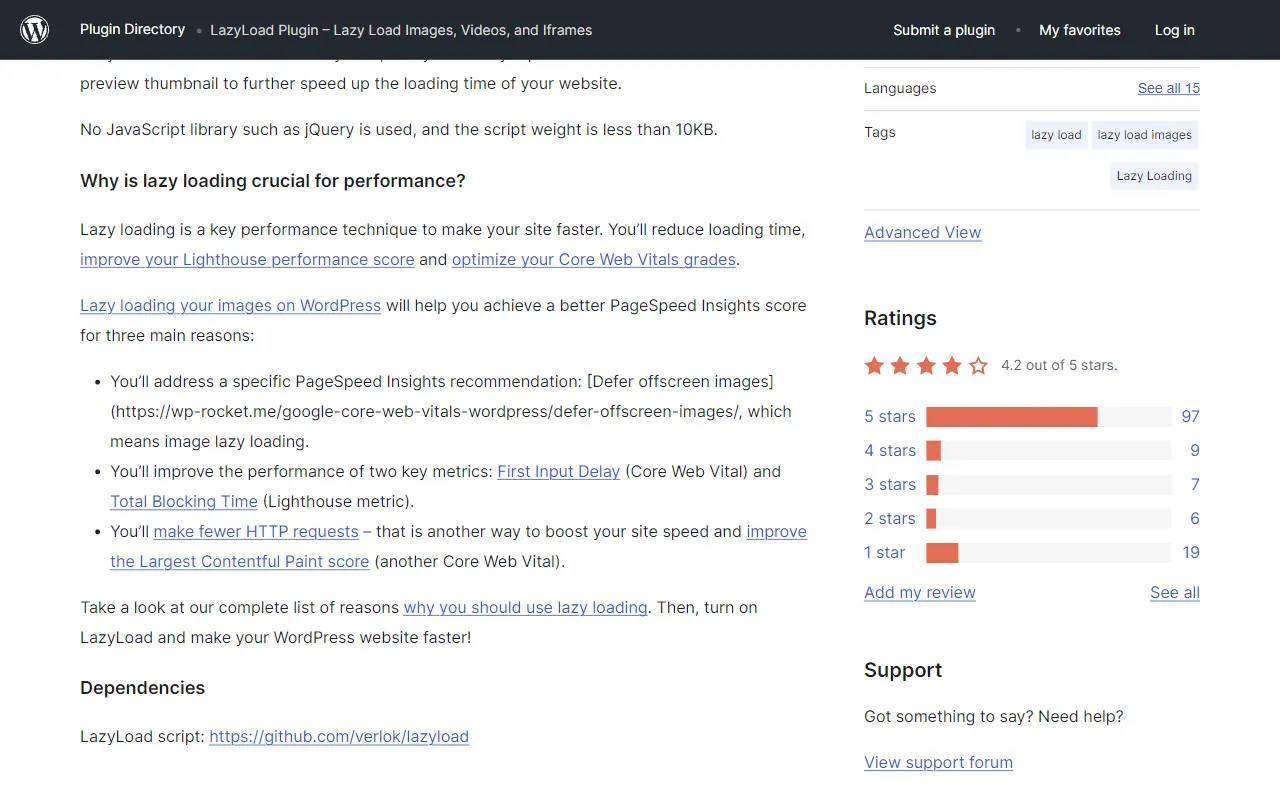Open the Total Blocking Time link
The image size is (1280, 800).
tap(184, 501)
